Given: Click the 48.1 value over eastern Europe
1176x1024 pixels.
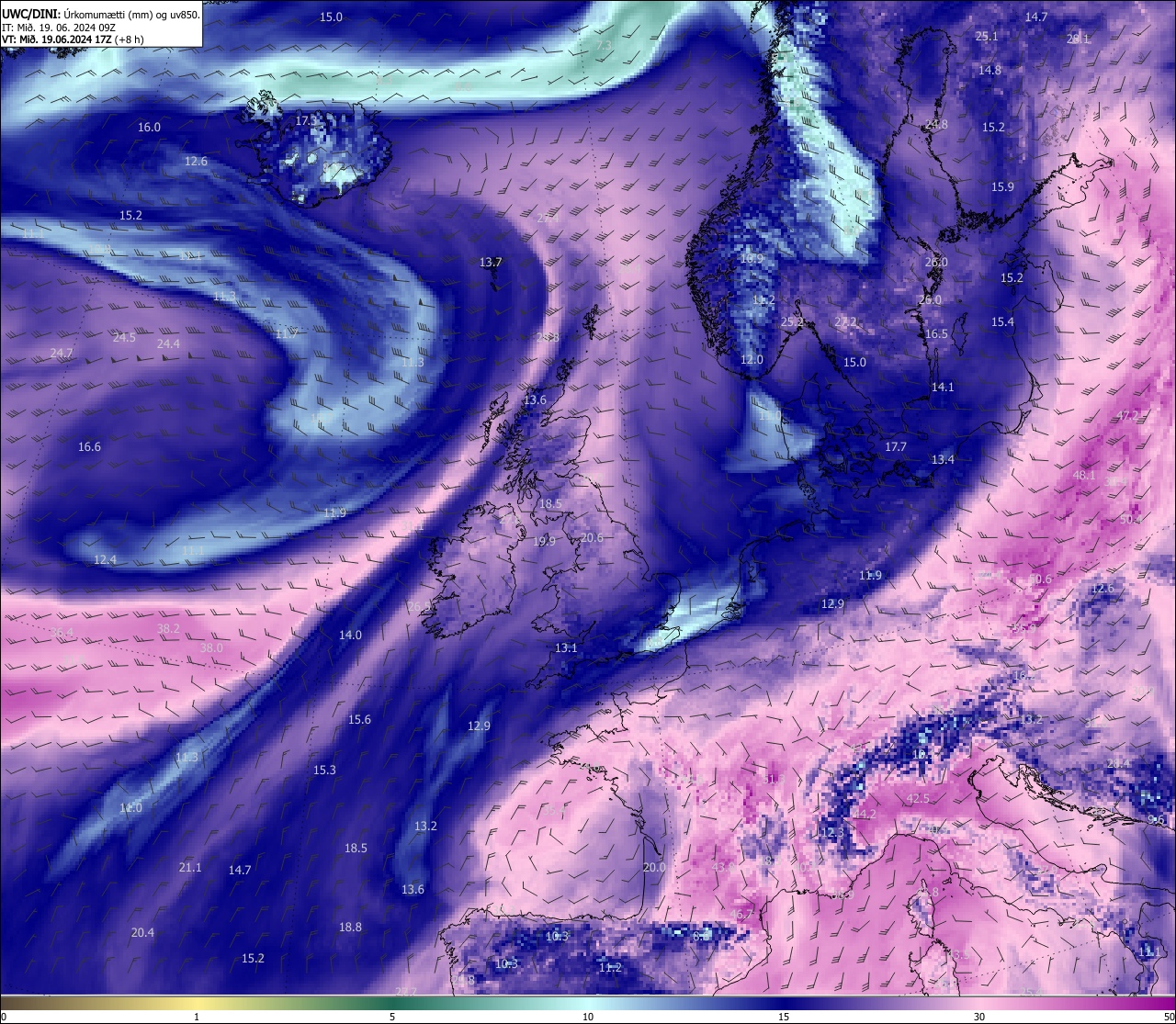Looking at the screenshot, I should pyautogui.click(x=1084, y=476).
